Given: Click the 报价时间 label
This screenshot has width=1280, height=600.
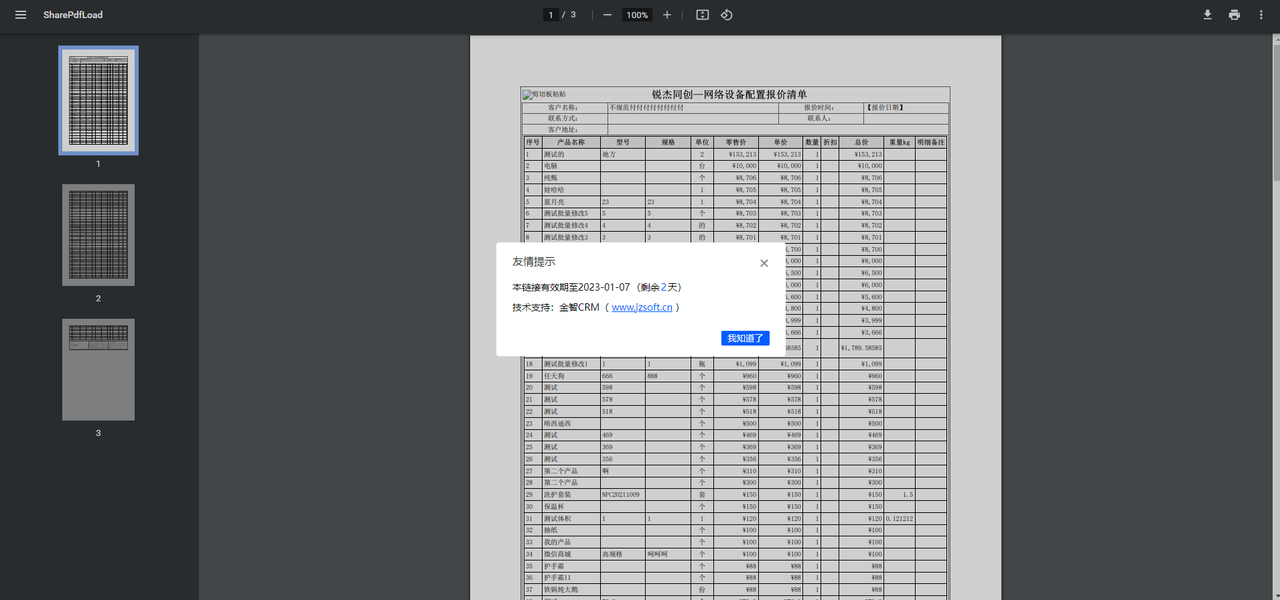Looking at the screenshot, I should point(820,107).
